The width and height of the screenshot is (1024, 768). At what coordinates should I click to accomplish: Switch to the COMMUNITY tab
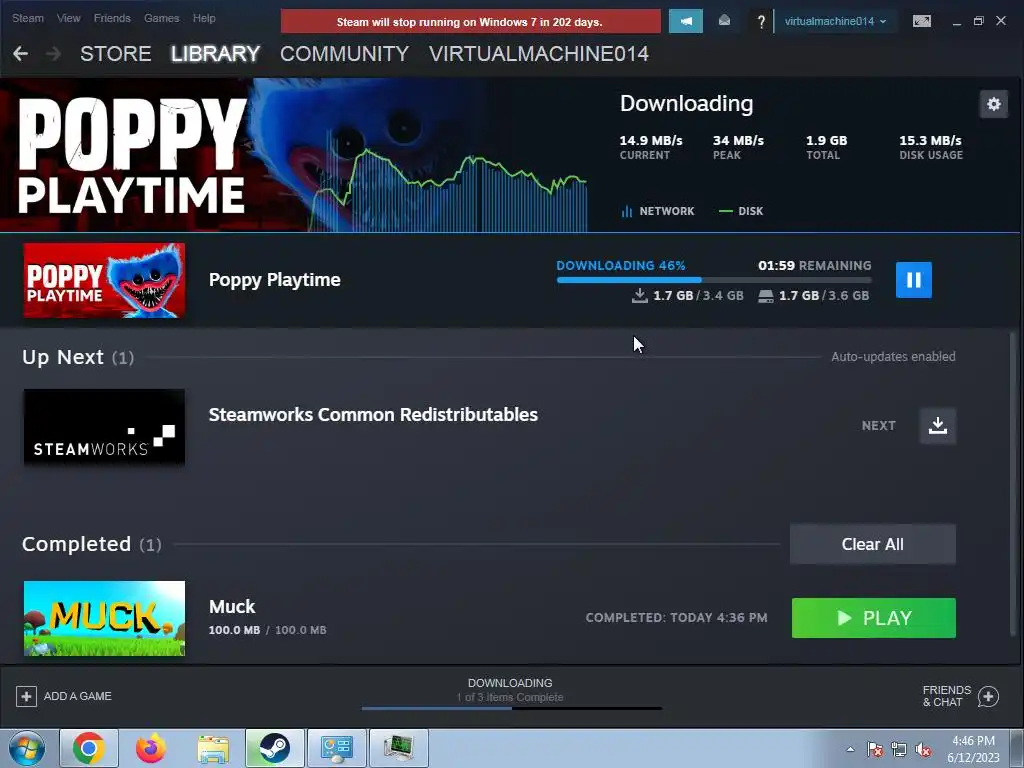(344, 54)
